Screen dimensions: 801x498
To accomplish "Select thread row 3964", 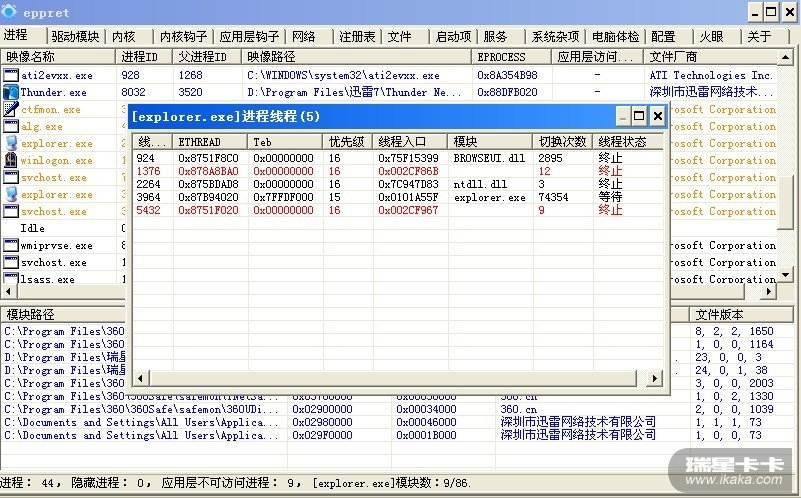I will (398, 197).
